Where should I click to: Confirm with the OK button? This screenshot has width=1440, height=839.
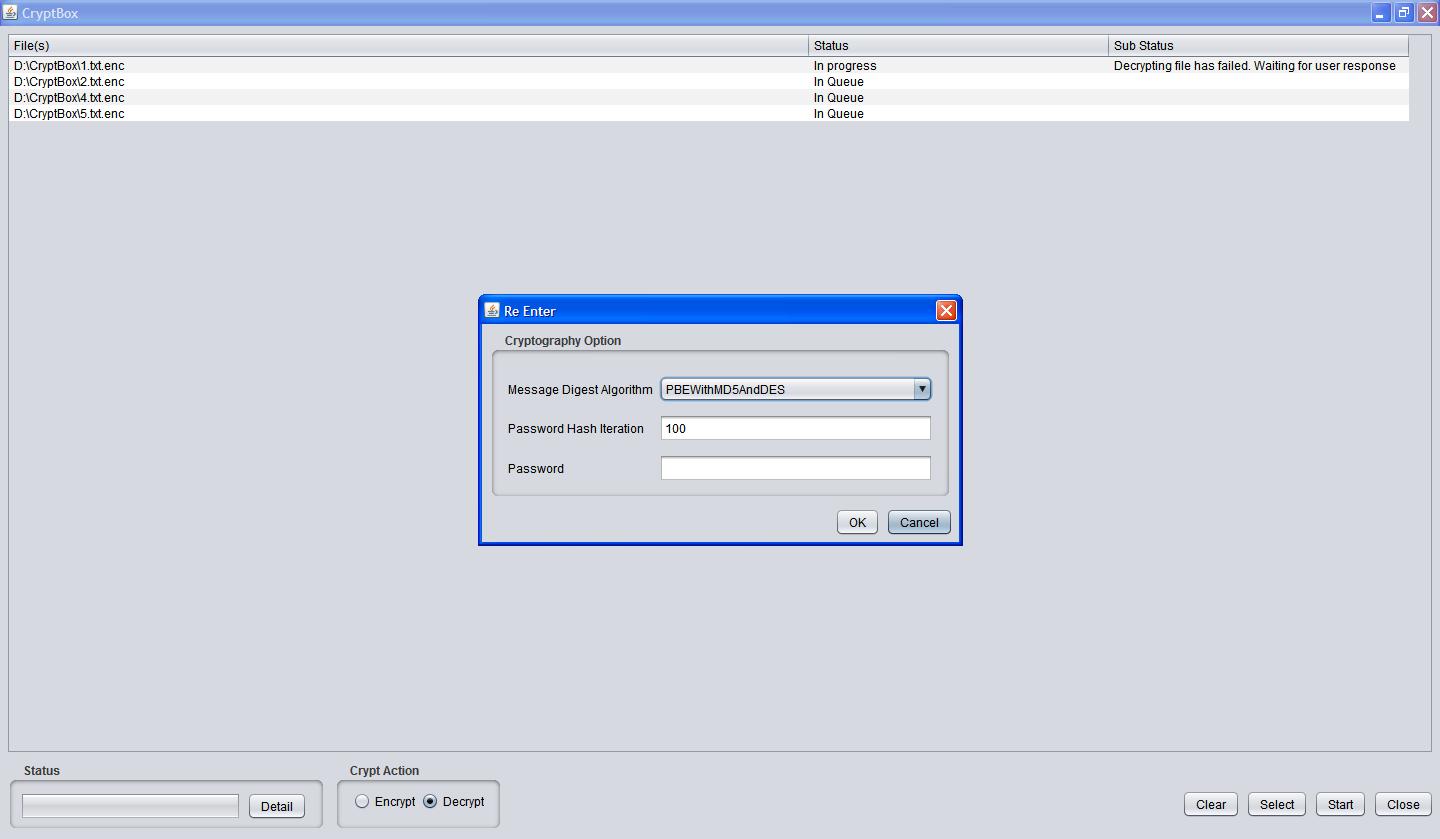click(x=857, y=522)
